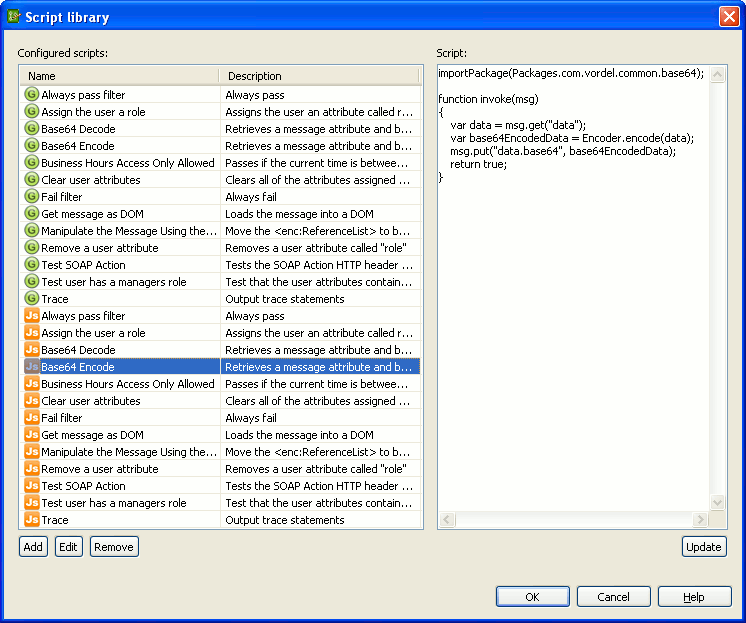
Task: Sort scripts by the Description column header
Action: [x=319, y=76]
